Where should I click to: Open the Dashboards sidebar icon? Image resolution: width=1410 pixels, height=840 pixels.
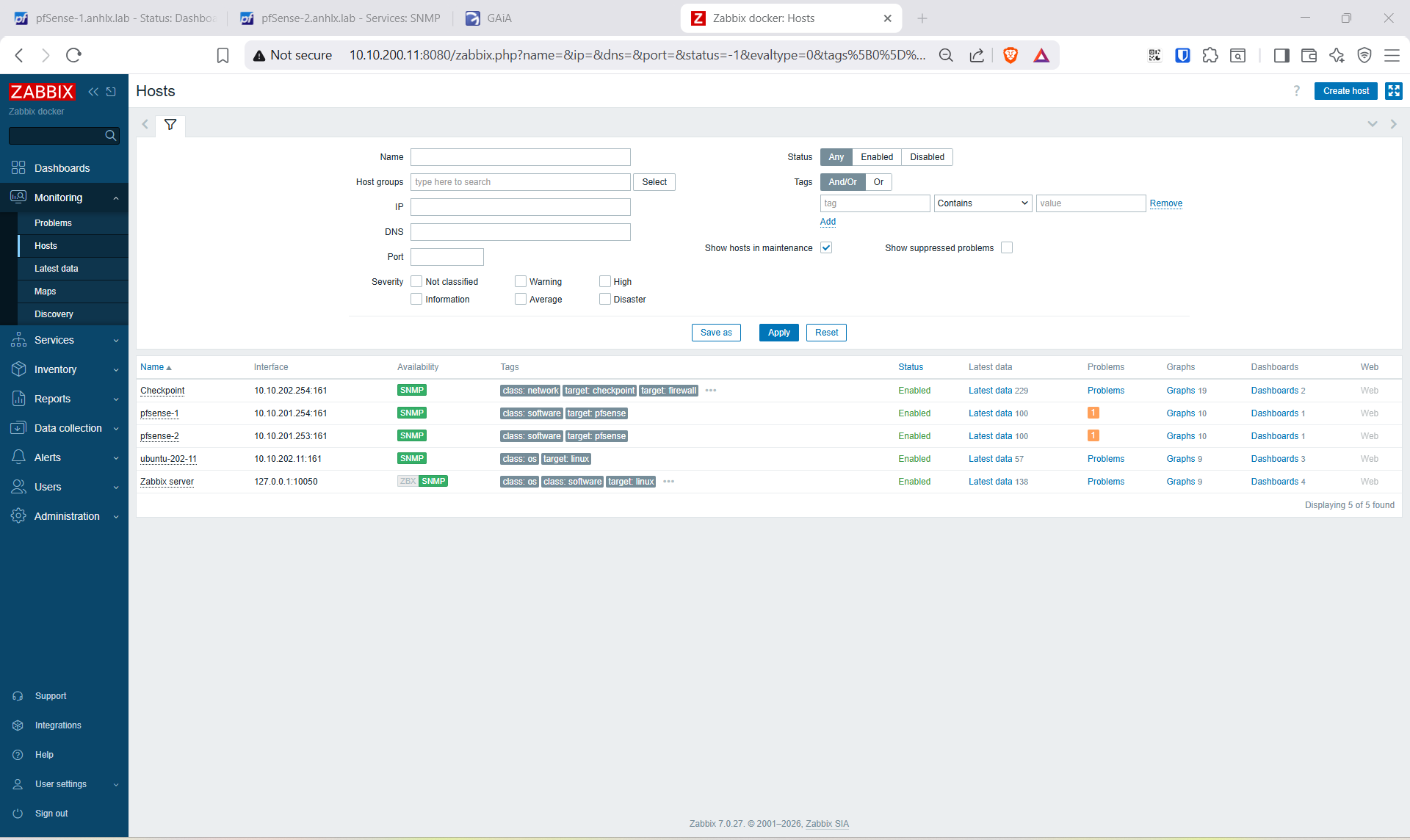click(18, 168)
